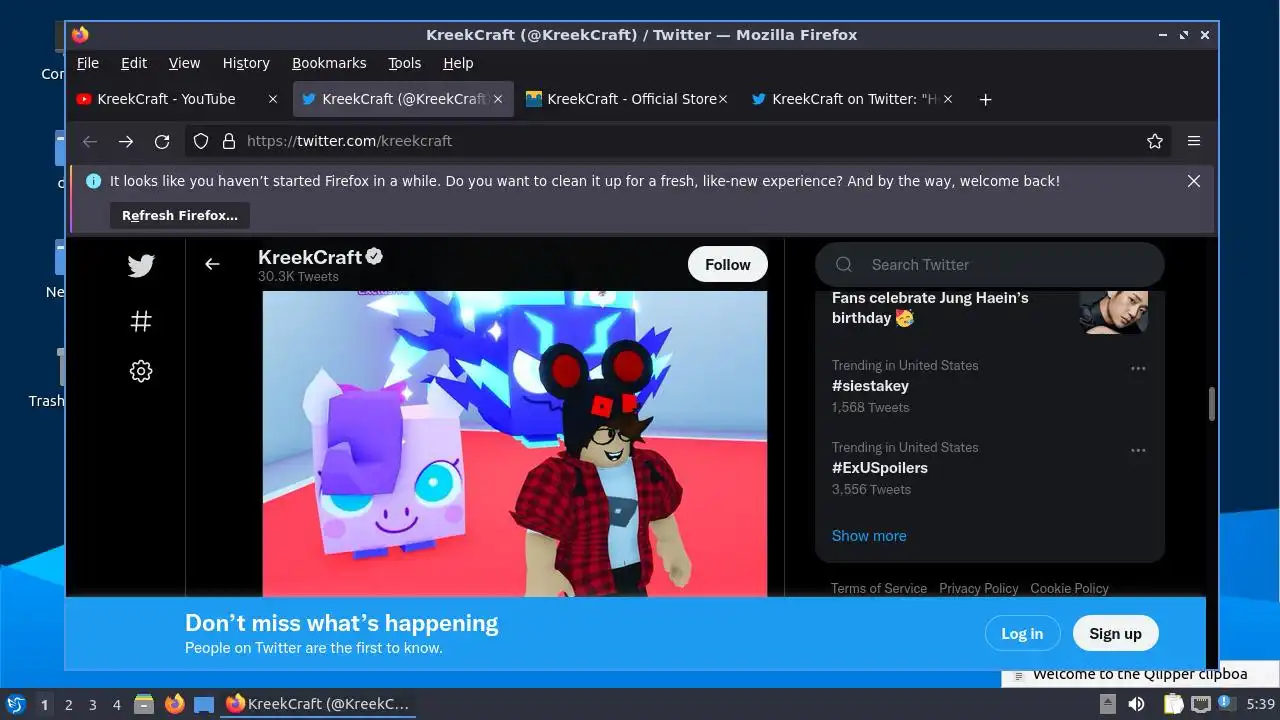
Task: Click the clipboard tray icon
Action: [1172, 704]
